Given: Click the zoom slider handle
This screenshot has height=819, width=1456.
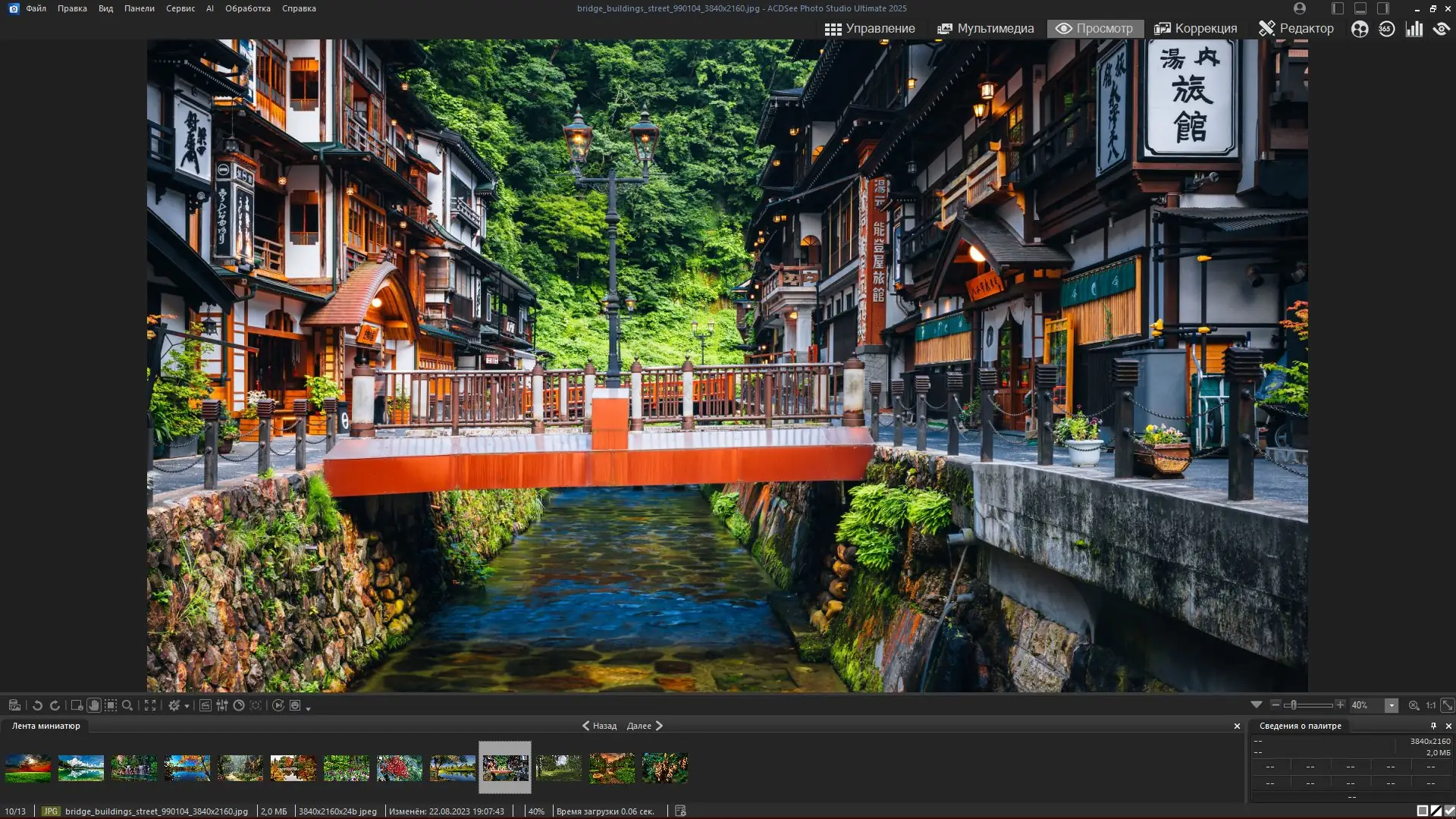Looking at the screenshot, I should click(1293, 705).
